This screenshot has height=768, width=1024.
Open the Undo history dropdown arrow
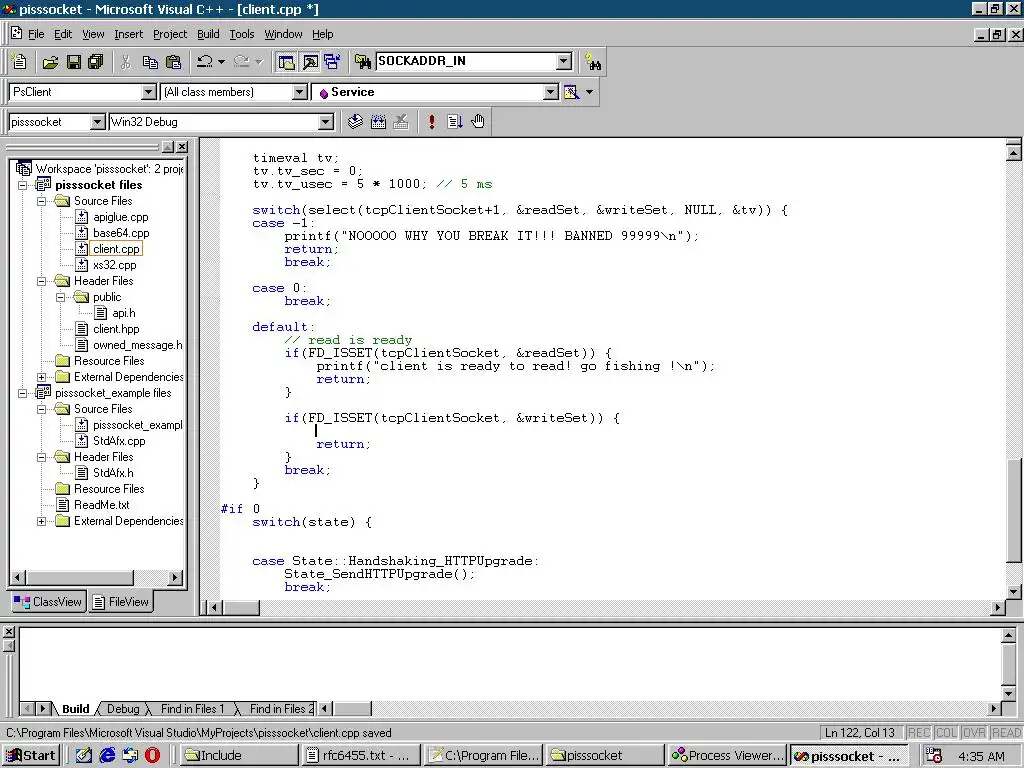coord(221,62)
